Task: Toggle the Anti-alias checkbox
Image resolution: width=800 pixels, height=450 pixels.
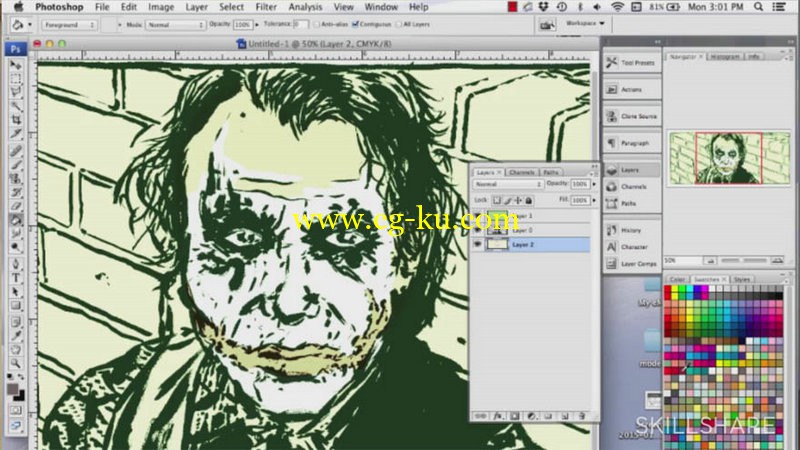Action: [316, 24]
